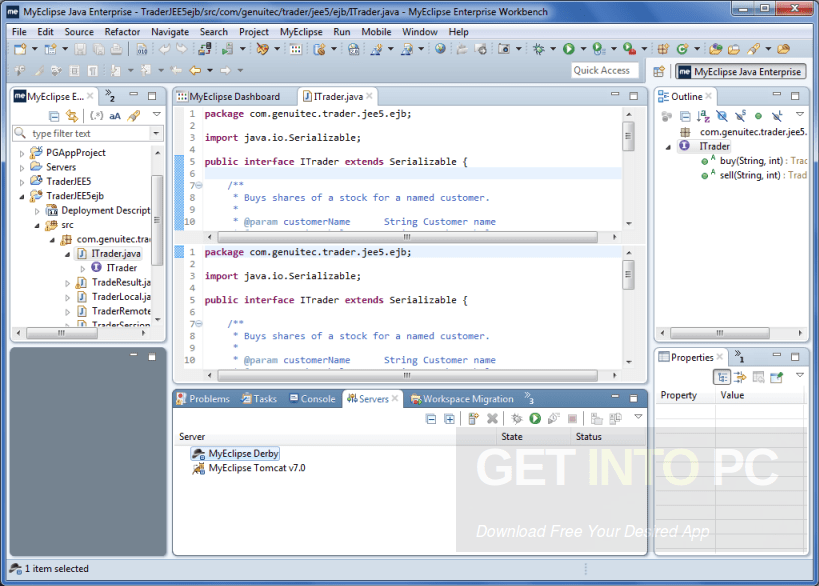Screen dimensions: 819x586
Task: Click the snapshot camera toolbar icon
Action: 504,49
